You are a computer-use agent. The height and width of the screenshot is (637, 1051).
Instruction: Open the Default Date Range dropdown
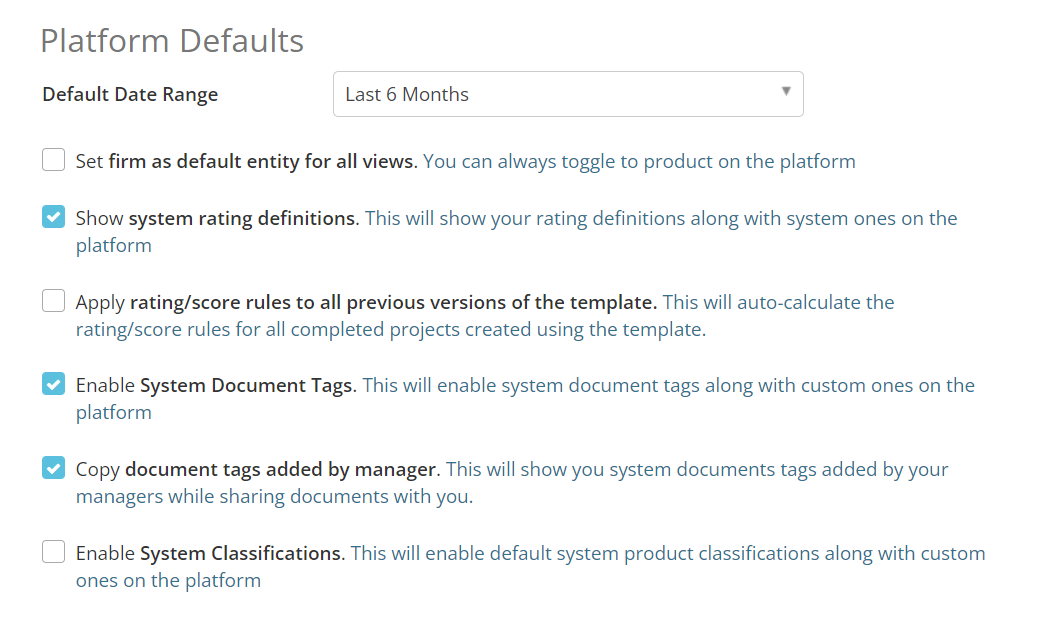click(x=568, y=94)
